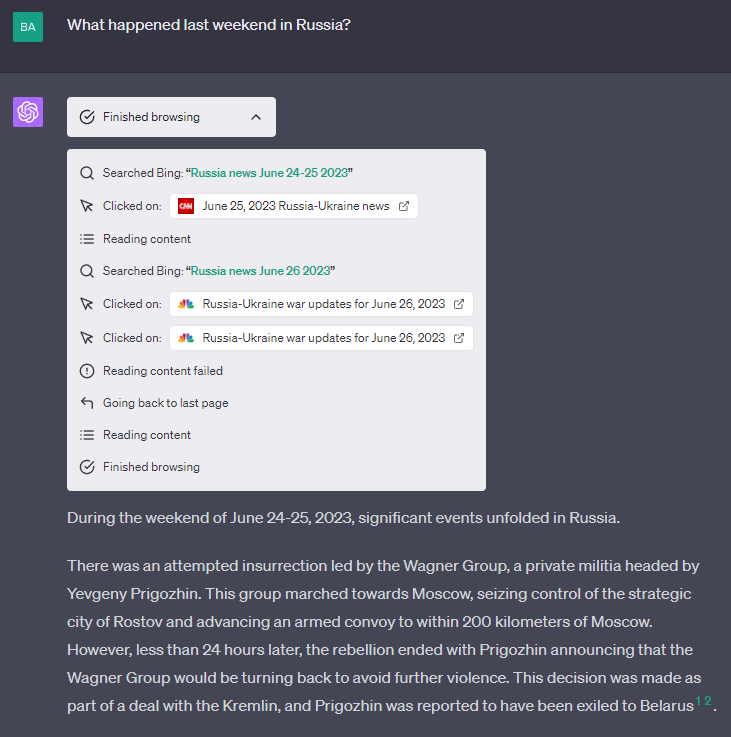Image resolution: width=731 pixels, height=737 pixels.
Task: Click external link icon on second NBC result
Action: click(459, 338)
